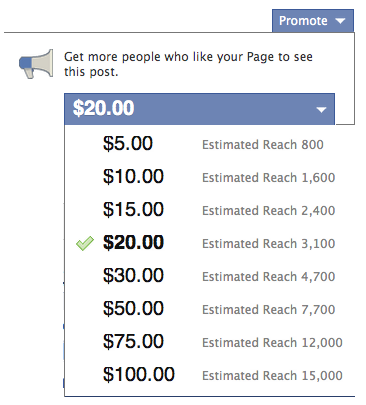Screen dimensions: 366x405
Task: Select the checked $20.00 menu option
Action: [x=210, y=243]
